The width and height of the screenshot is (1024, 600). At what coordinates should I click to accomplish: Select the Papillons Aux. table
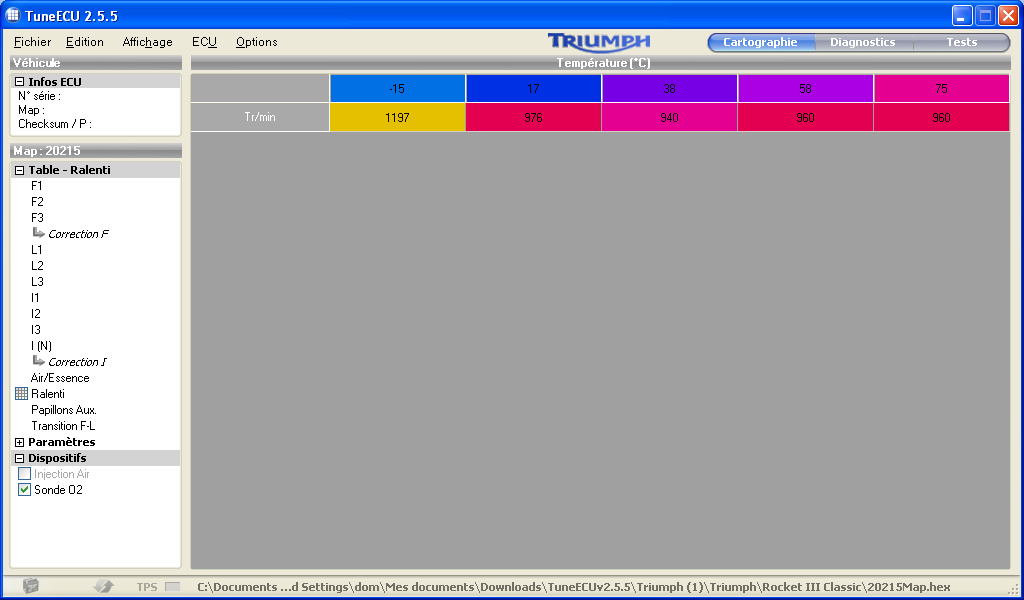click(x=64, y=410)
